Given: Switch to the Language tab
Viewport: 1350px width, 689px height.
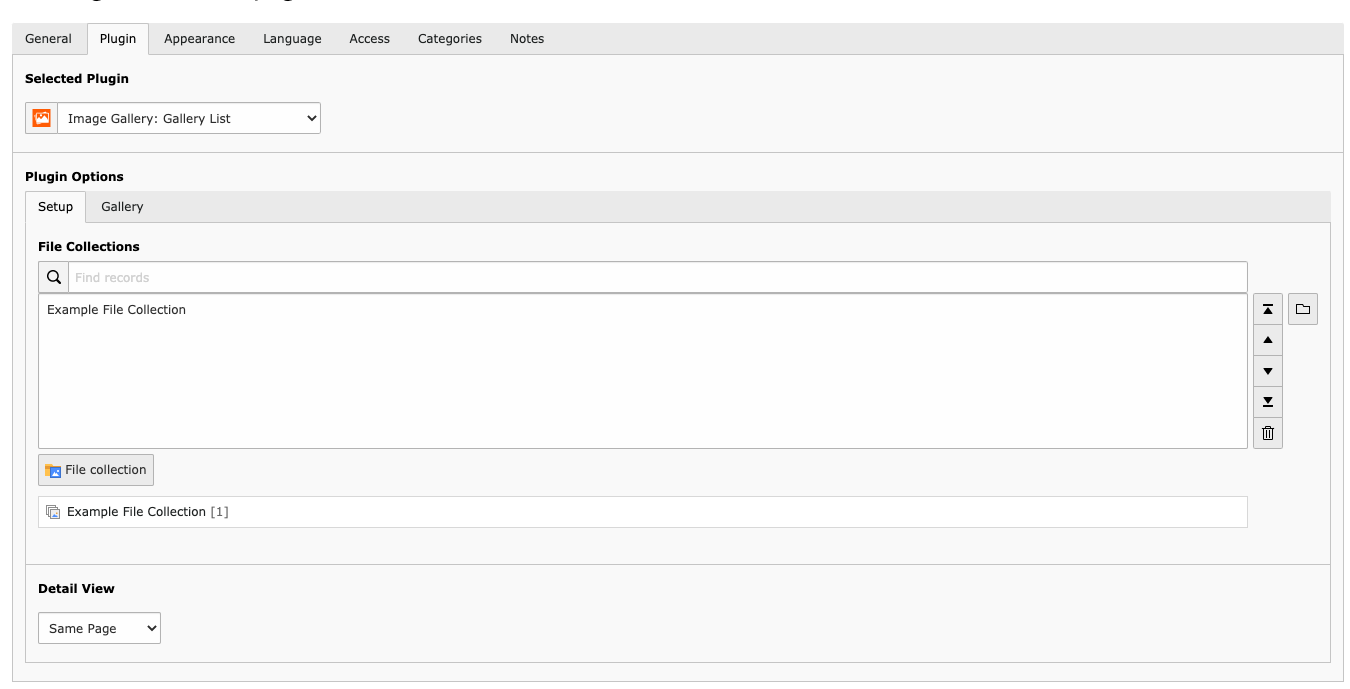Looking at the screenshot, I should pos(292,39).
